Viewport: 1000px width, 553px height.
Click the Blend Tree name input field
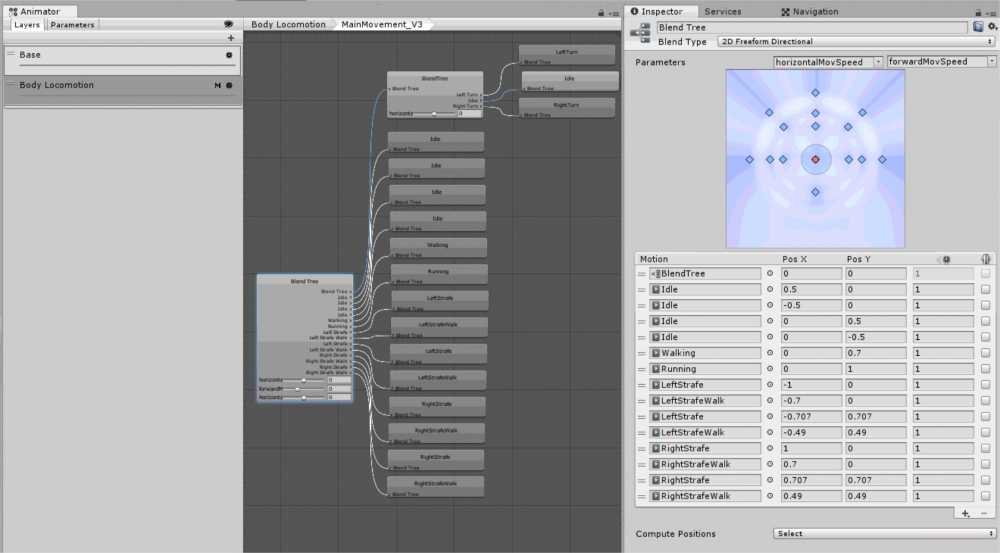(812, 27)
